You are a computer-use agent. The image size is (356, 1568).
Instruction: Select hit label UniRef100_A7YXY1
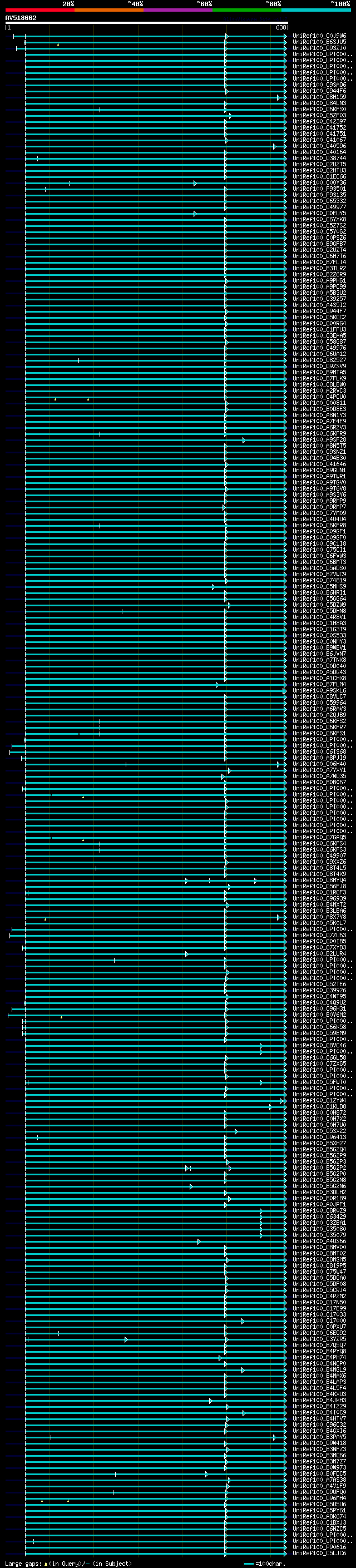click(x=319, y=770)
